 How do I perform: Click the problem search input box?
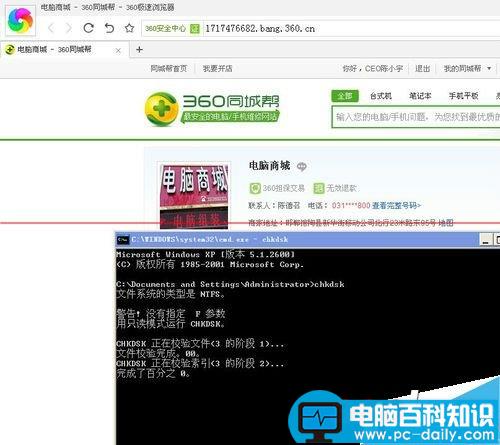[416, 117]
